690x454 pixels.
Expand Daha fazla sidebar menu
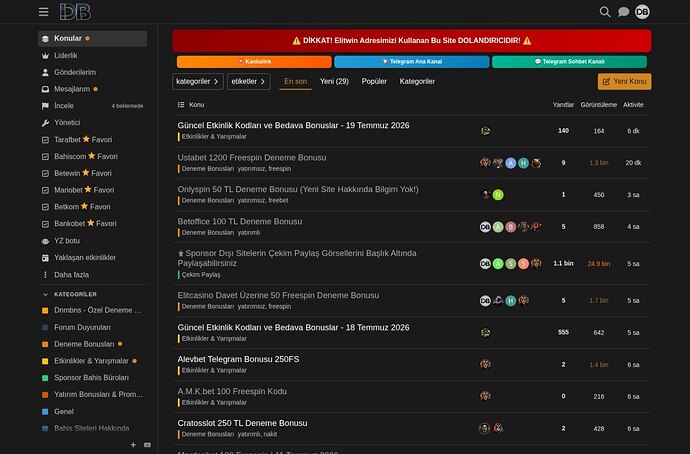pos(92,275)
